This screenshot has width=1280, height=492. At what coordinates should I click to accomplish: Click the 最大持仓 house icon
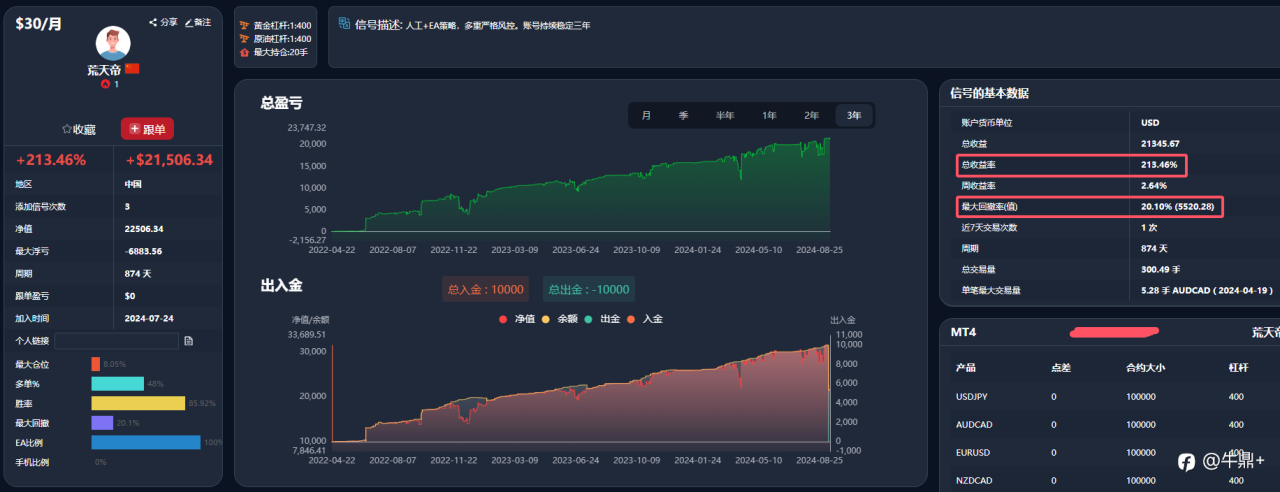(x=245, y=51)
